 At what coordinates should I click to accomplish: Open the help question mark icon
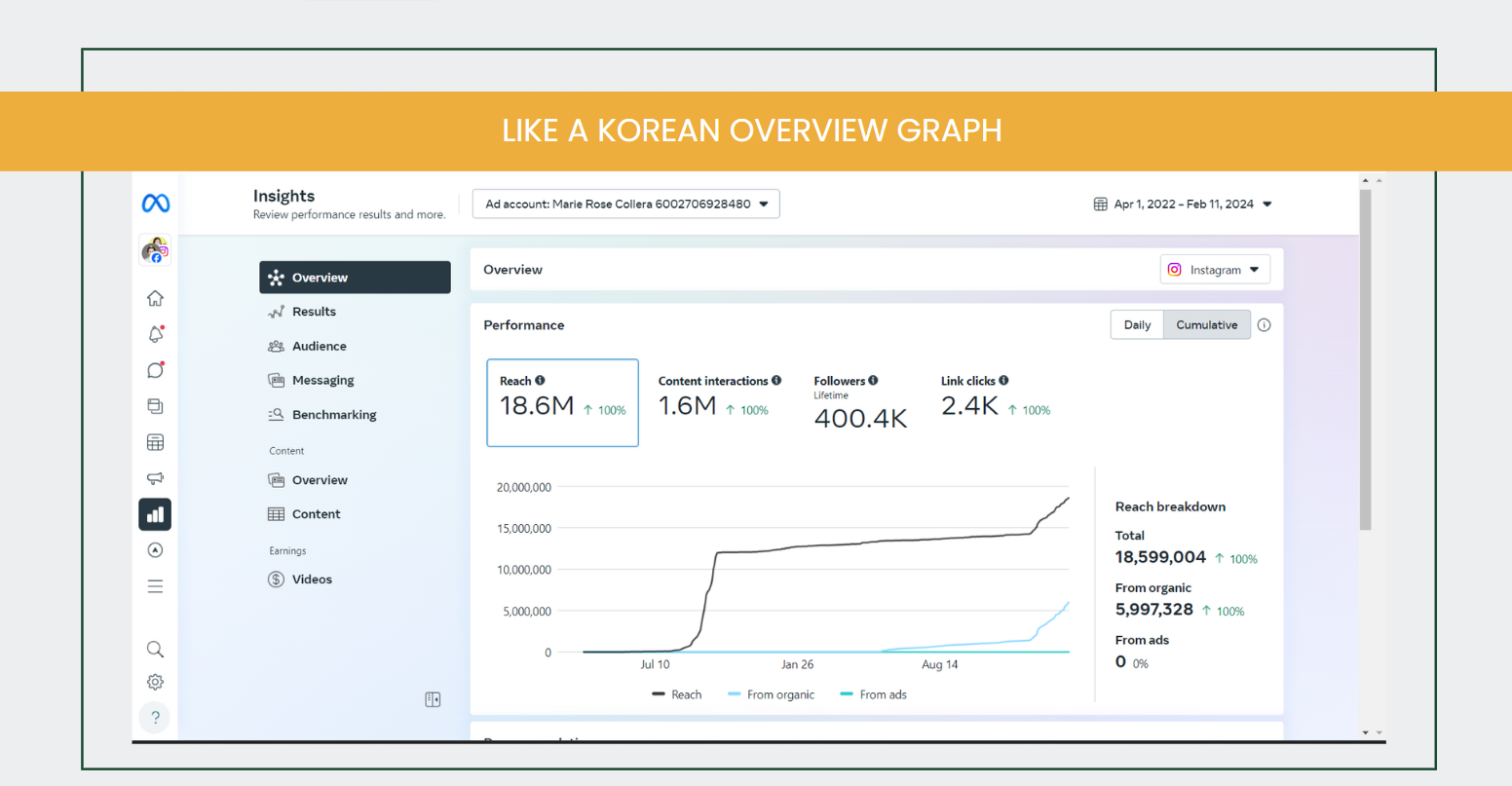pyautogui.click(x=155, y=718)
